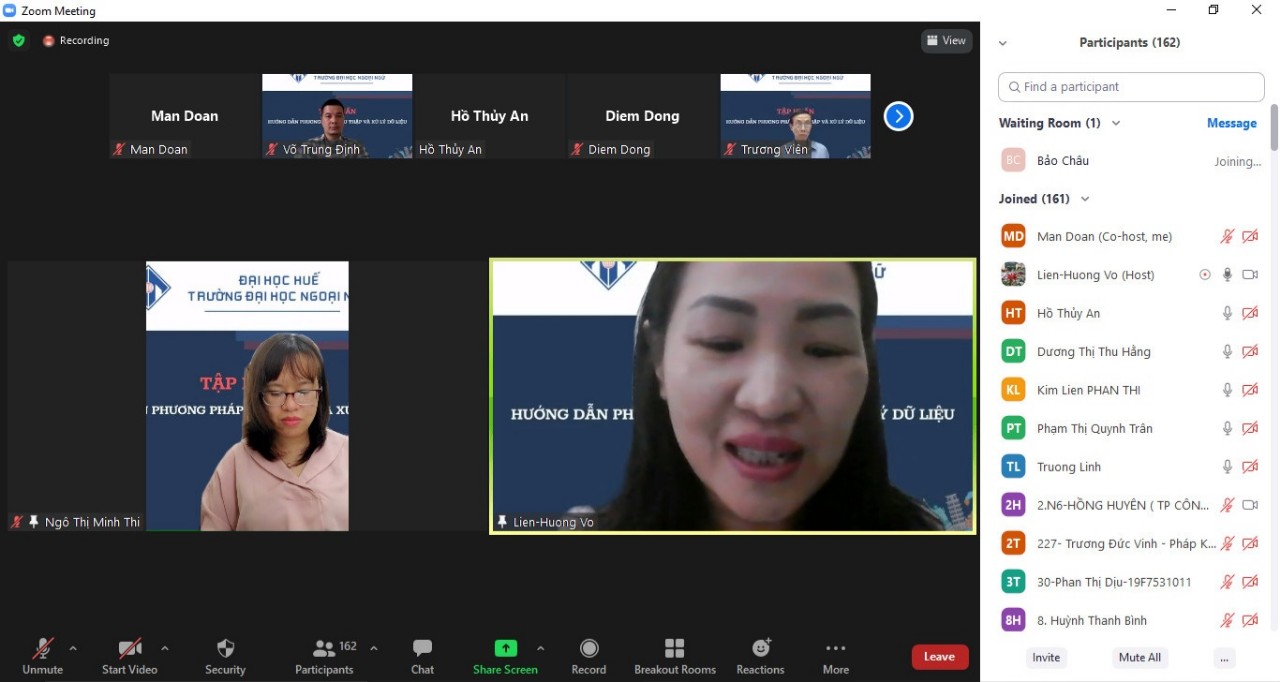
Task: Collapse the Joined (161) list
Action: point(1085,199)
